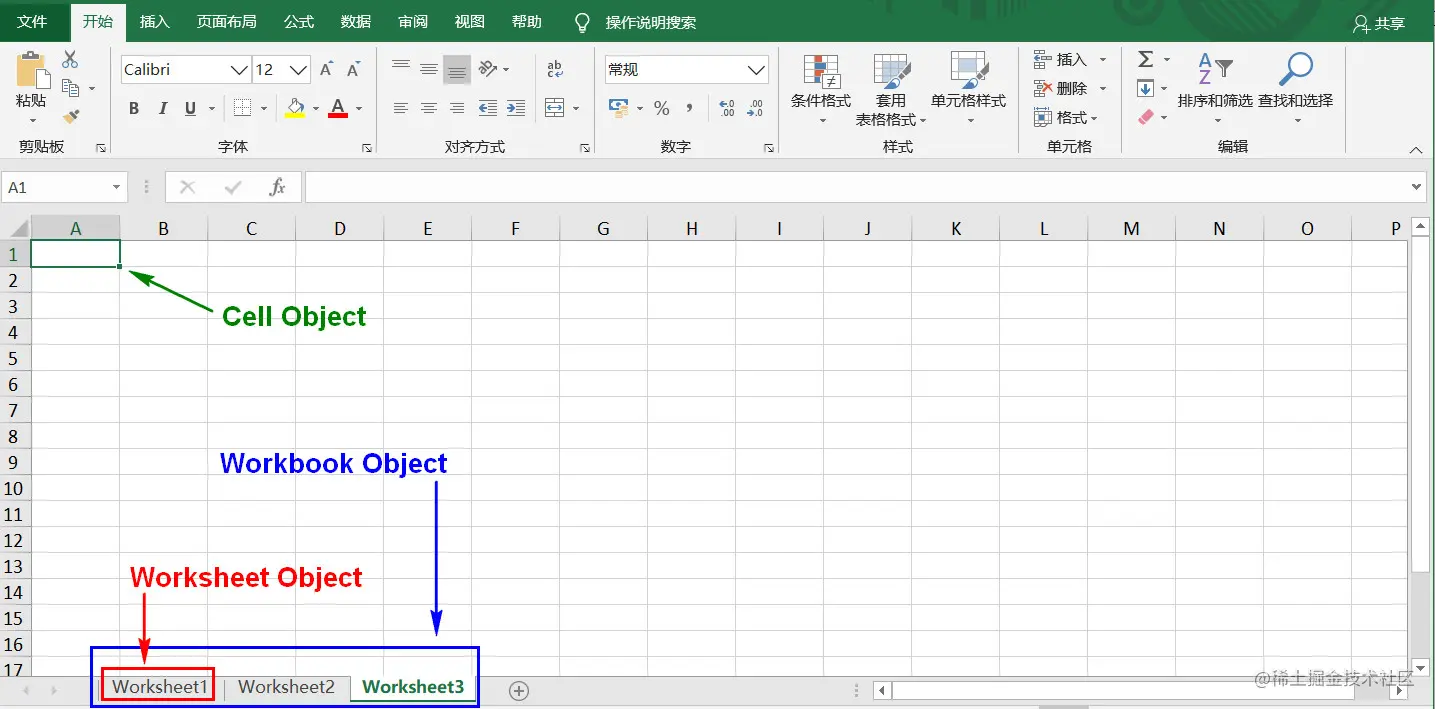Viewport: 1435px width, 709px height.
Task: Switch to the 页面布局 Page Layout tab
Action: pyautogui.click(x=226, y=22)
